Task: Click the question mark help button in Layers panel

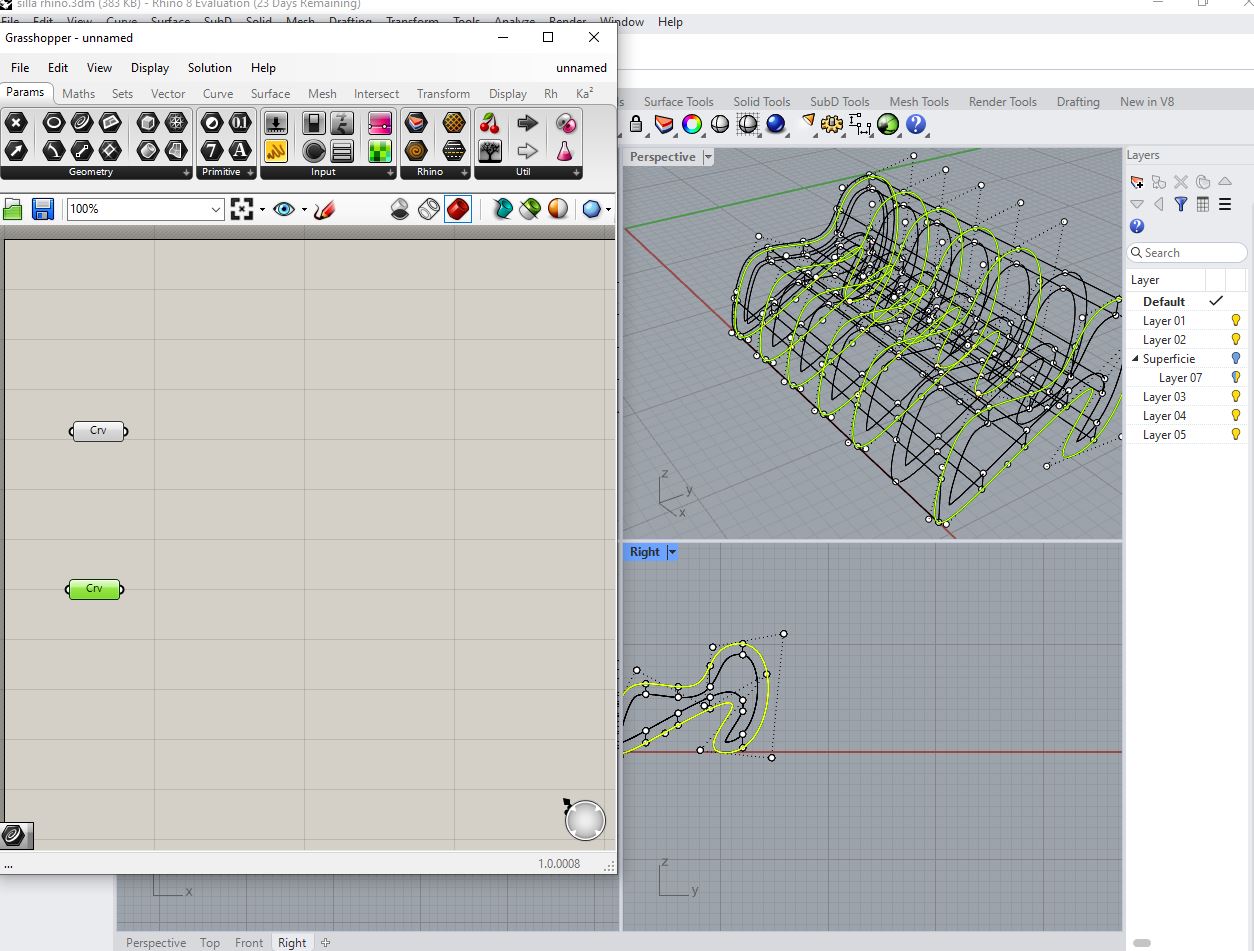Action: click(x=1137, y=226)
